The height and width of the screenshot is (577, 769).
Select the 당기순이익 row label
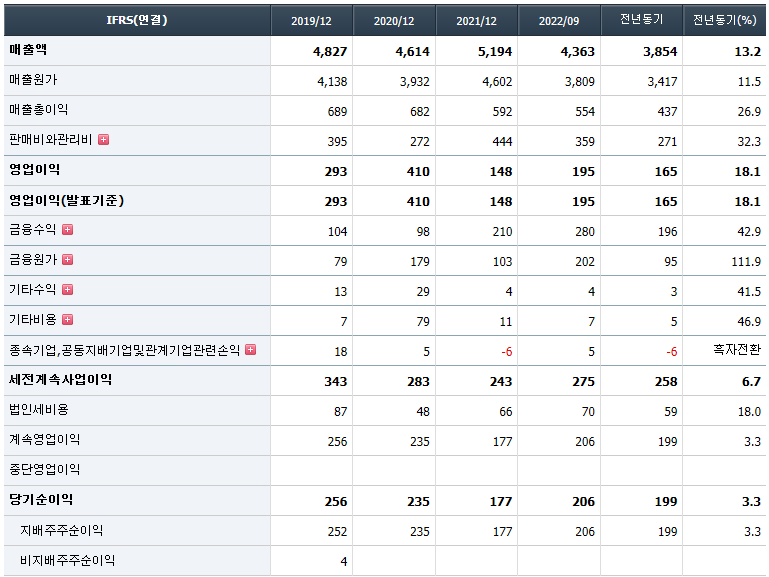click(x=41, y=500)
